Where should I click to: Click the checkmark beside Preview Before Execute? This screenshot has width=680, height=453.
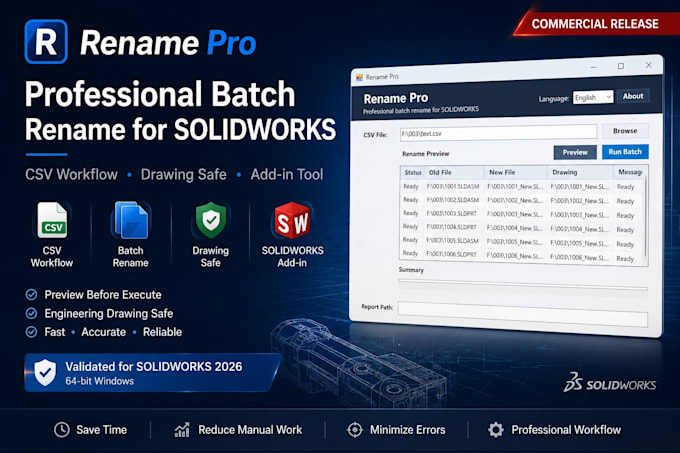tap(31, 295)
